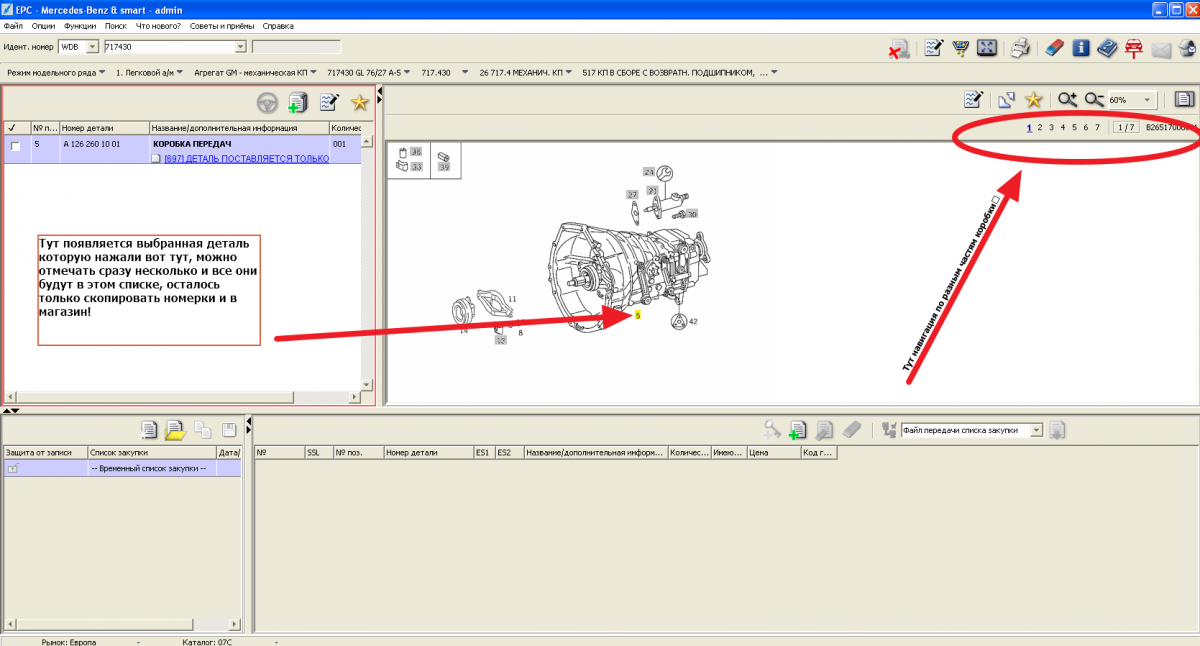
Task: Click the full-screen view icon in top toolbar
Action: pyautogui.click(x=986, y=48)
